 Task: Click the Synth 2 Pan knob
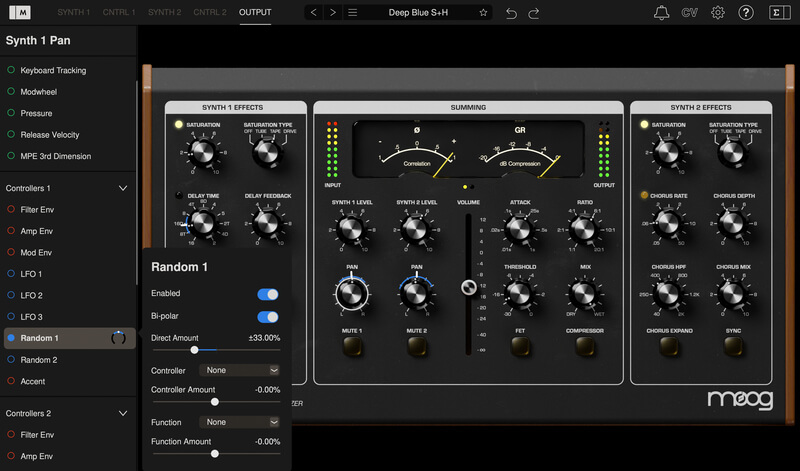pyautogui.click(x=416, y=294)
